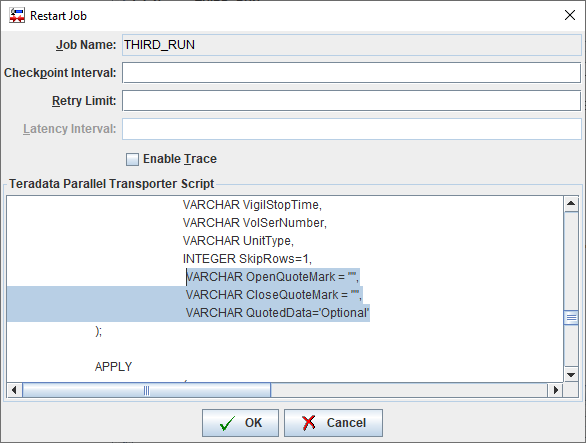586x443 pixels.
Task: Click the Latency Interval field
Action: pyautogui.click(x=351, y=129)
